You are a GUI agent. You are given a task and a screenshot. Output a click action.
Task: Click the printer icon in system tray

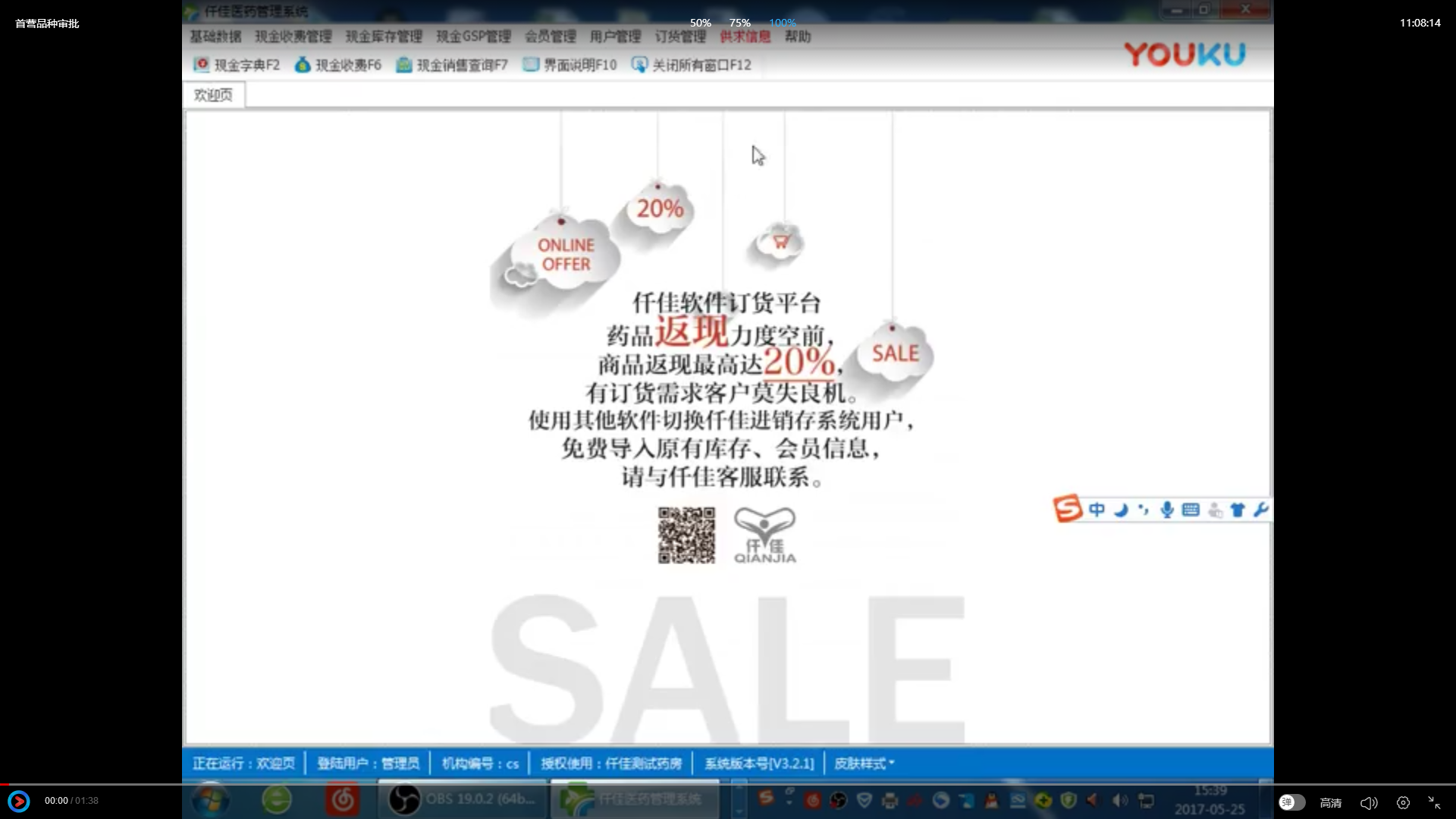(x=890, y=800)
